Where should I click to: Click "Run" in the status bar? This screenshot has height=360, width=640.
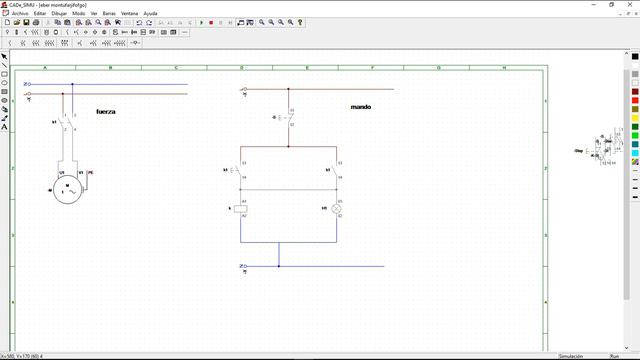pos(614,356)
